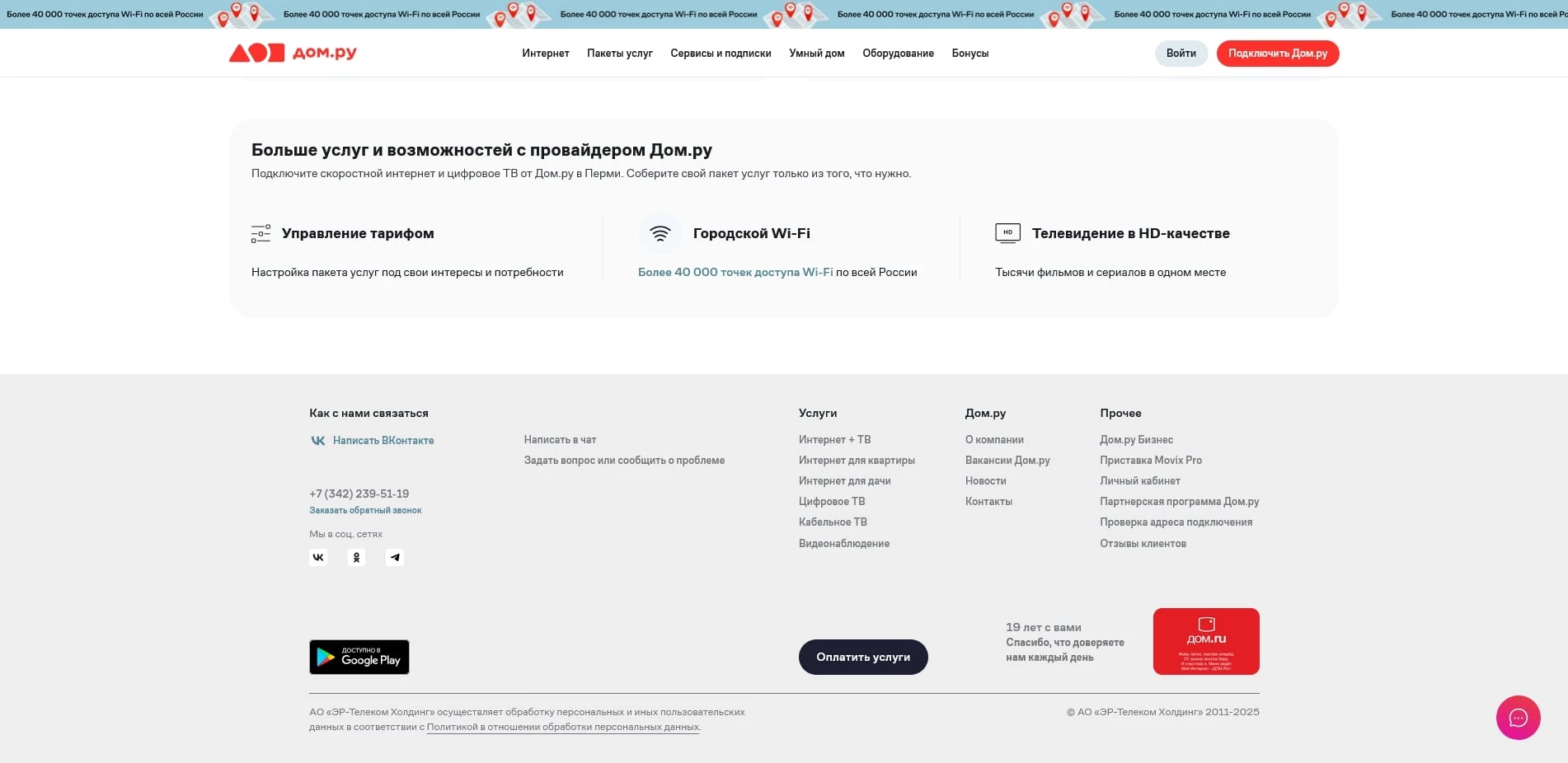Expand the Оборудование navigation menu
Viewport: 1568px width, 763px height.
[898, 54]
